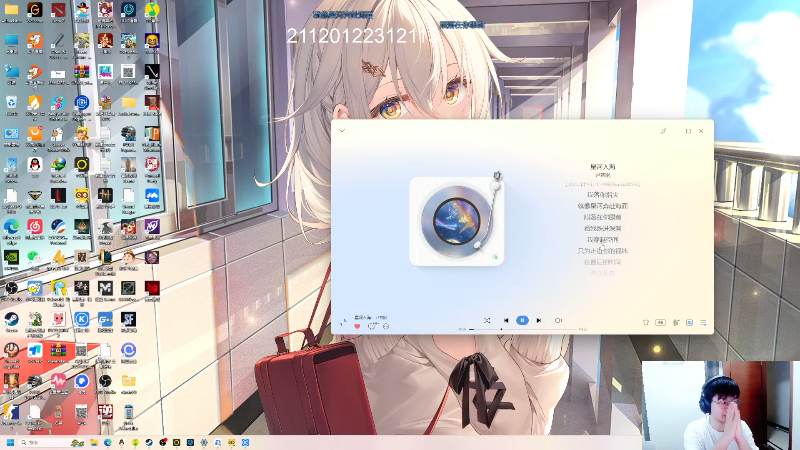800x450 pixels.
Task: Seek along the song progress bar
Action: tap(523, 329)
